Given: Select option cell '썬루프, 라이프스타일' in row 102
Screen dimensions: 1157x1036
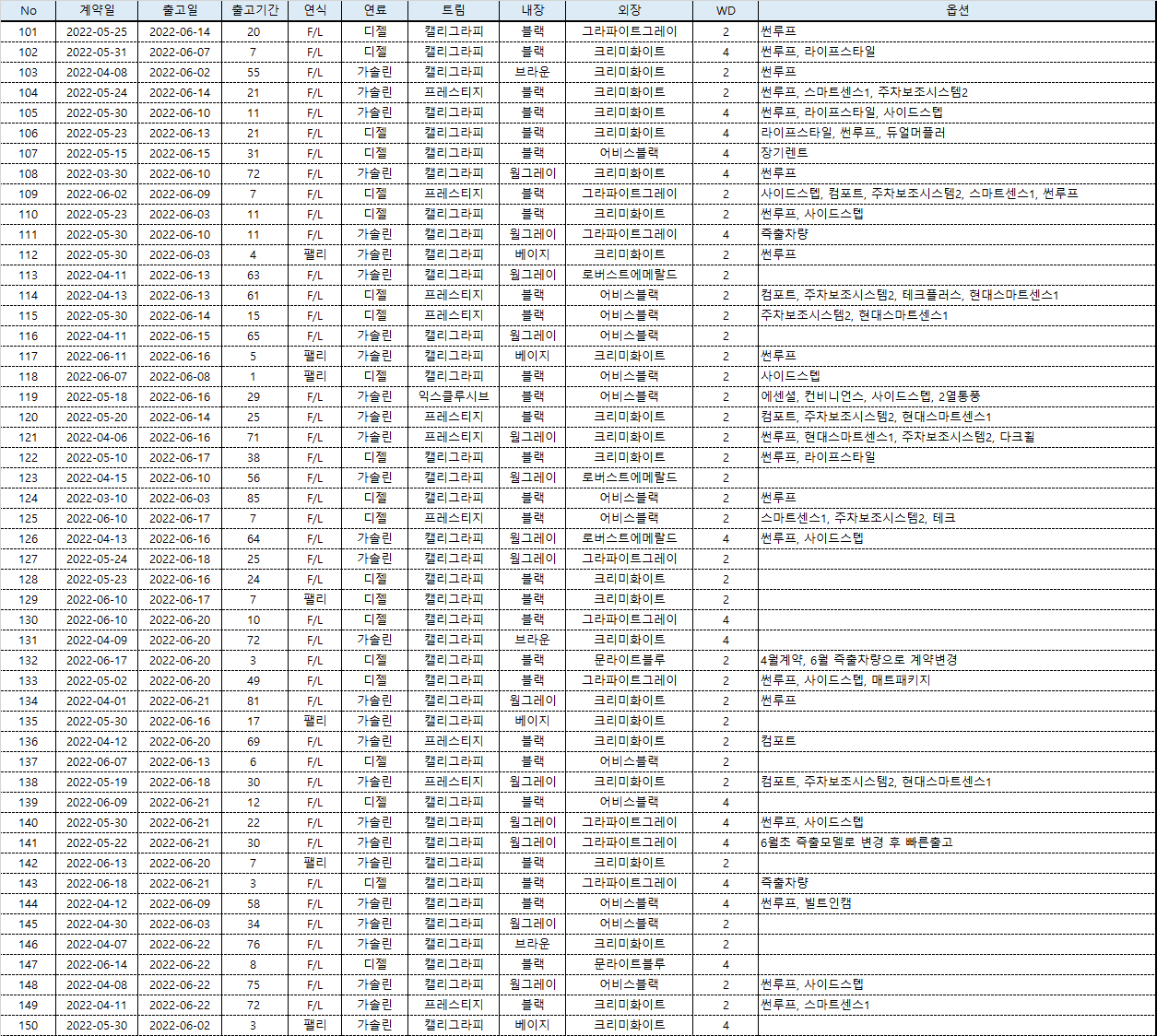Looking at the screenshot, I should [x=957, y=52].
